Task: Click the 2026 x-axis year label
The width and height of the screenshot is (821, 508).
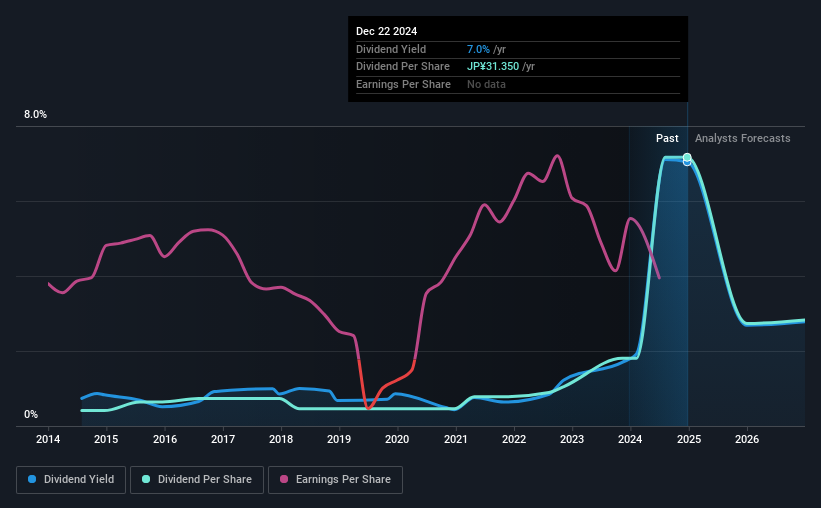Action: [x=747, y=439]
